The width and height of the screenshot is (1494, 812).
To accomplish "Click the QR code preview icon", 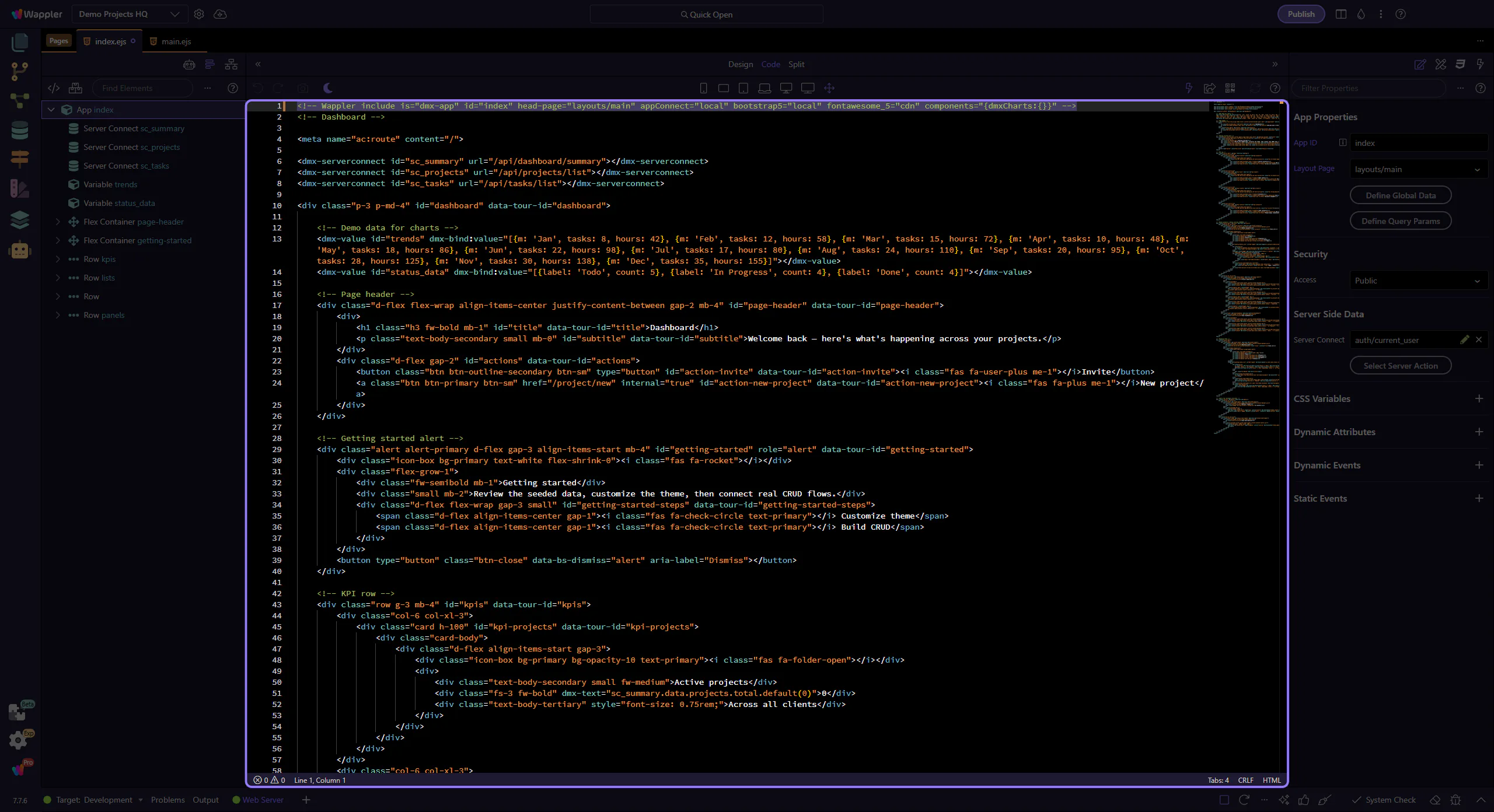I will pos(1230,88).
